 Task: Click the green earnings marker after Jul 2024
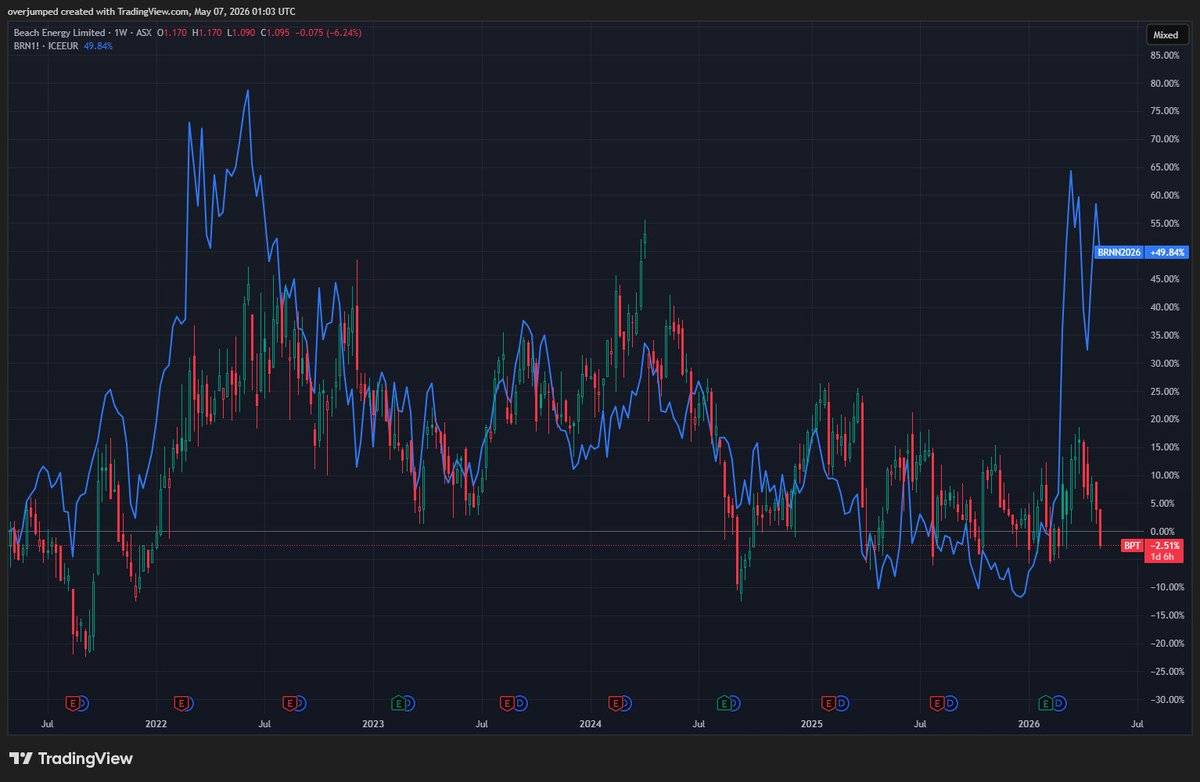pos(724,703)
